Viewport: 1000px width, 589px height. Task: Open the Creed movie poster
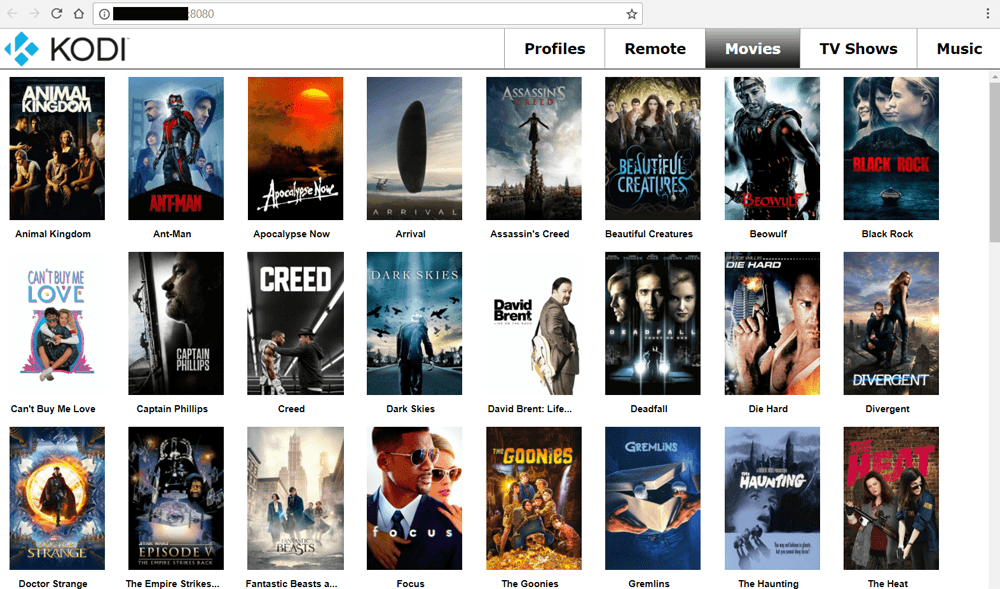295,323
